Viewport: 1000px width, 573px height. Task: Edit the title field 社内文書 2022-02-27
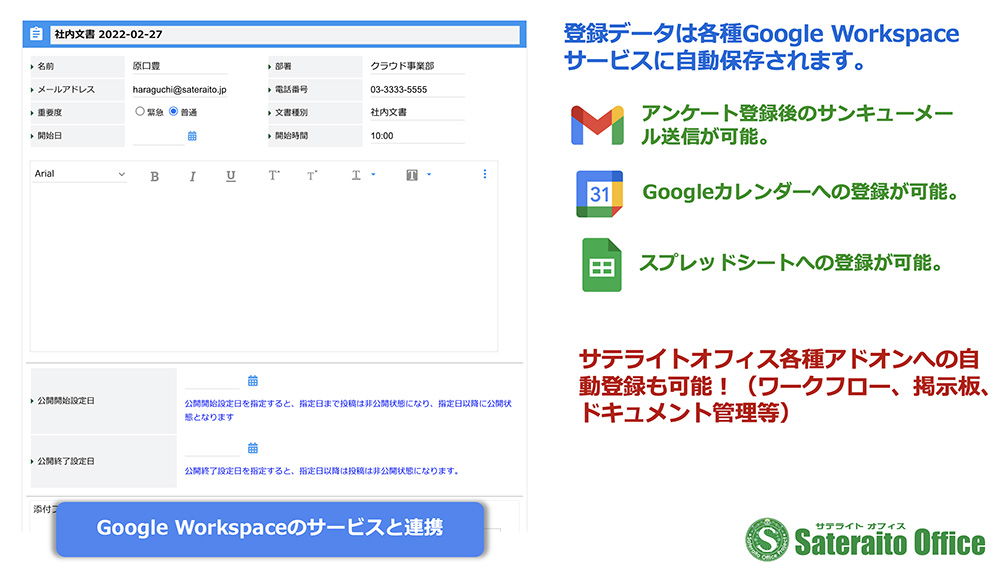pos(285,34)
